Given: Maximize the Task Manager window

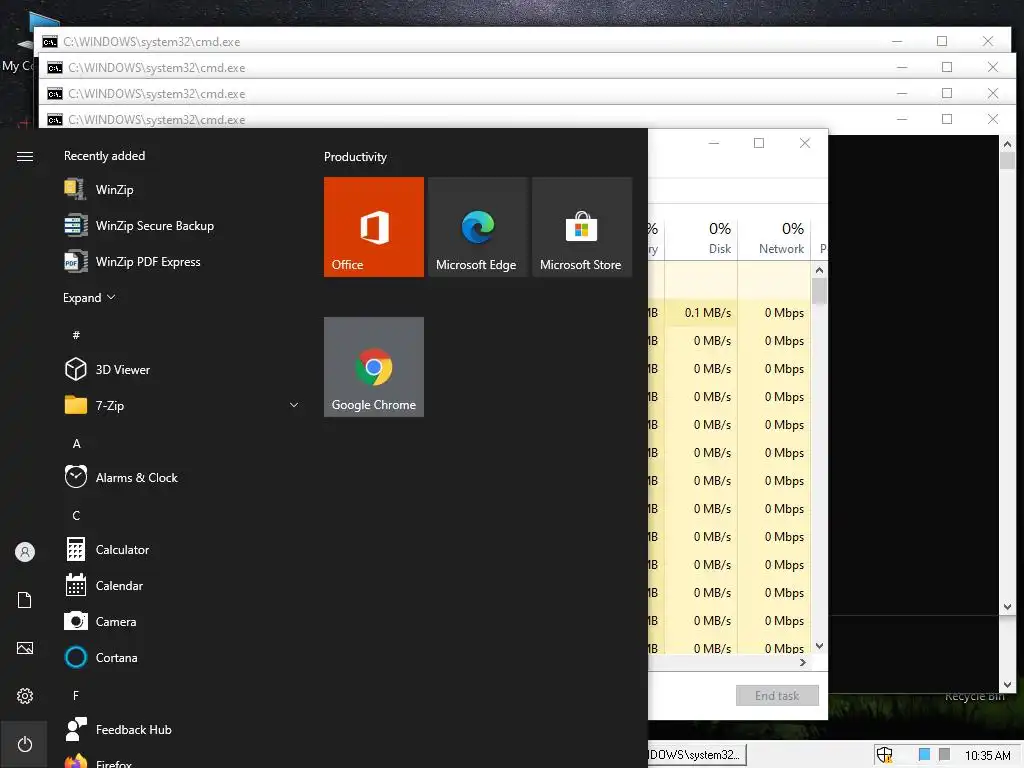Looking at the screenshot, I should pyautogui.click(x=759, y=143).
